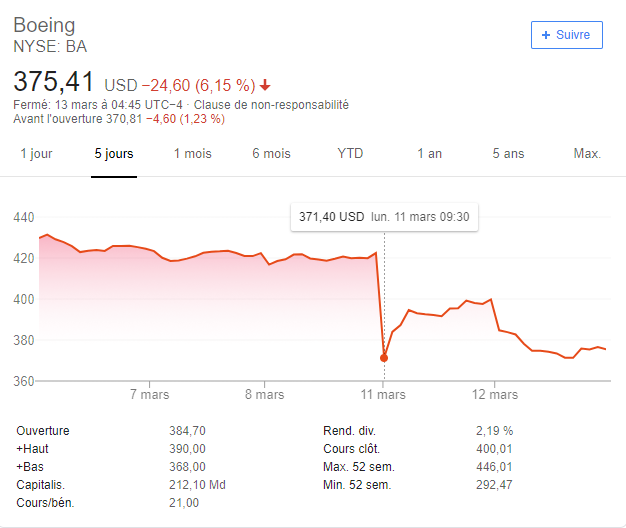
Task: Click the +Haut stat label
Action: (x=32, y=449)
